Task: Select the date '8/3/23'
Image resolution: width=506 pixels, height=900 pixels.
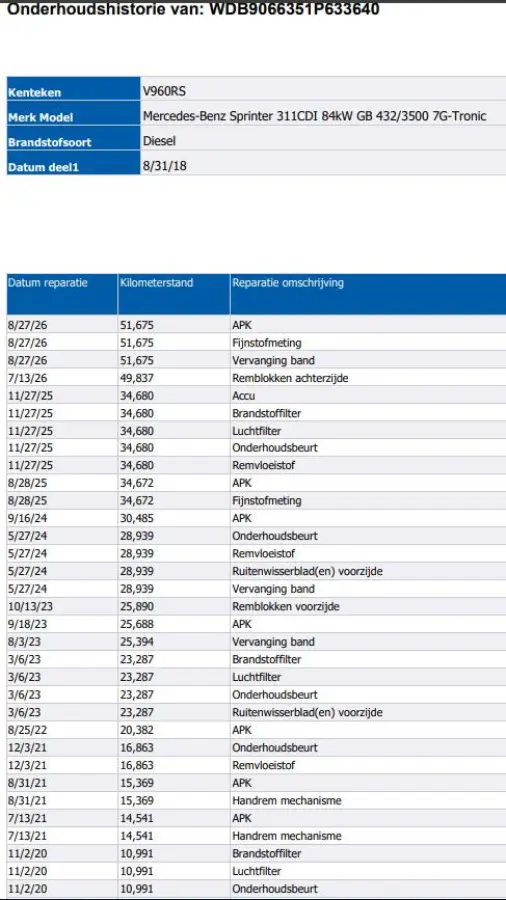Action: [x=23, y=642]
